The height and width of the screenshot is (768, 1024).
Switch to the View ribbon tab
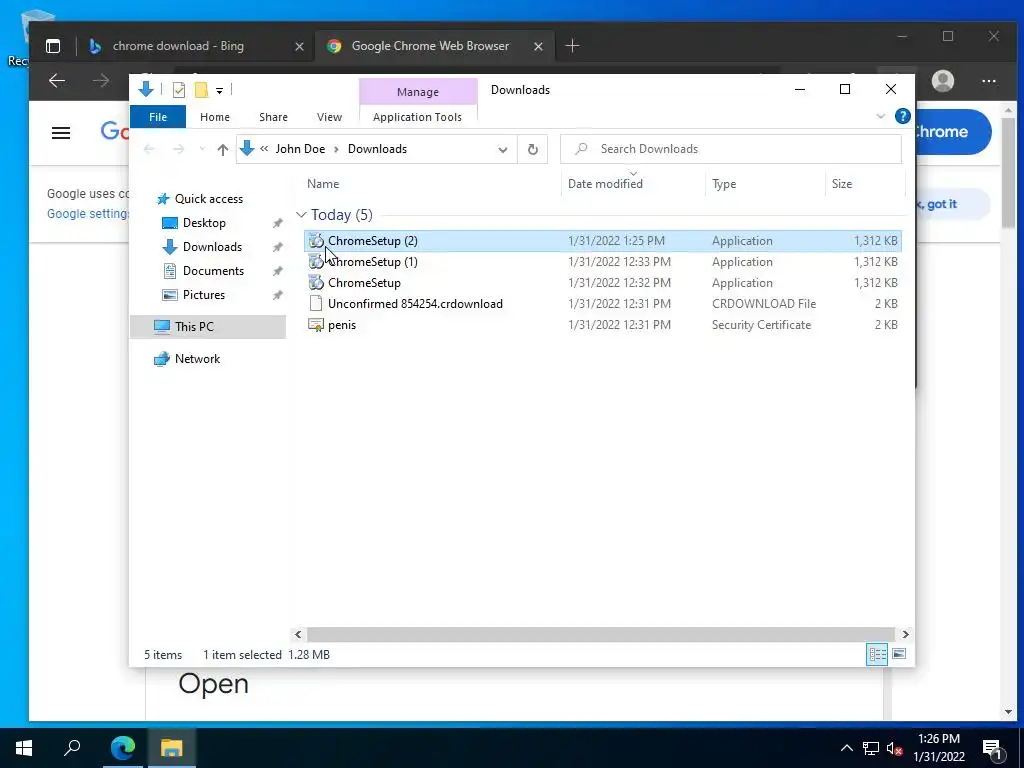coord(329,117)
